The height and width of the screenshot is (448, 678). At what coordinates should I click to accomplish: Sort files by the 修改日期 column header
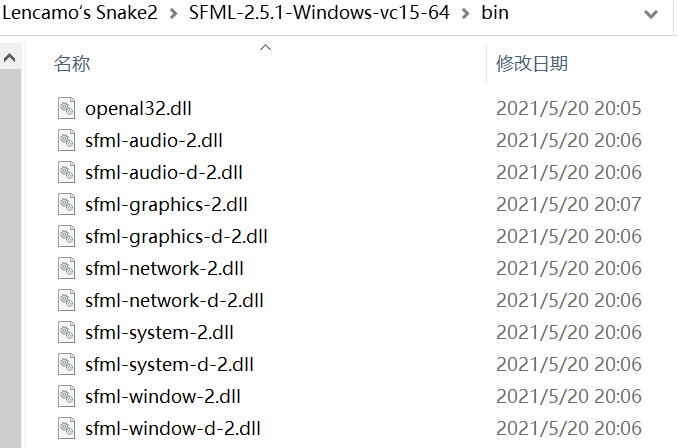532,64
